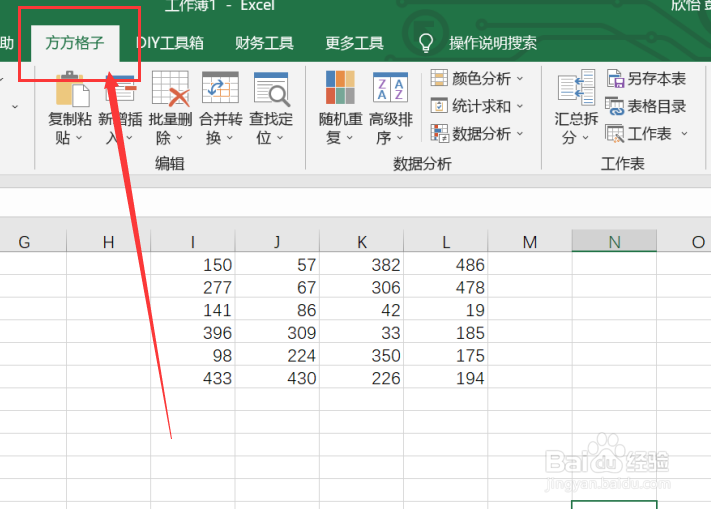Viewport: 711px width, 509px height.
Task: Select the cell containing 396
Action: 193,332
